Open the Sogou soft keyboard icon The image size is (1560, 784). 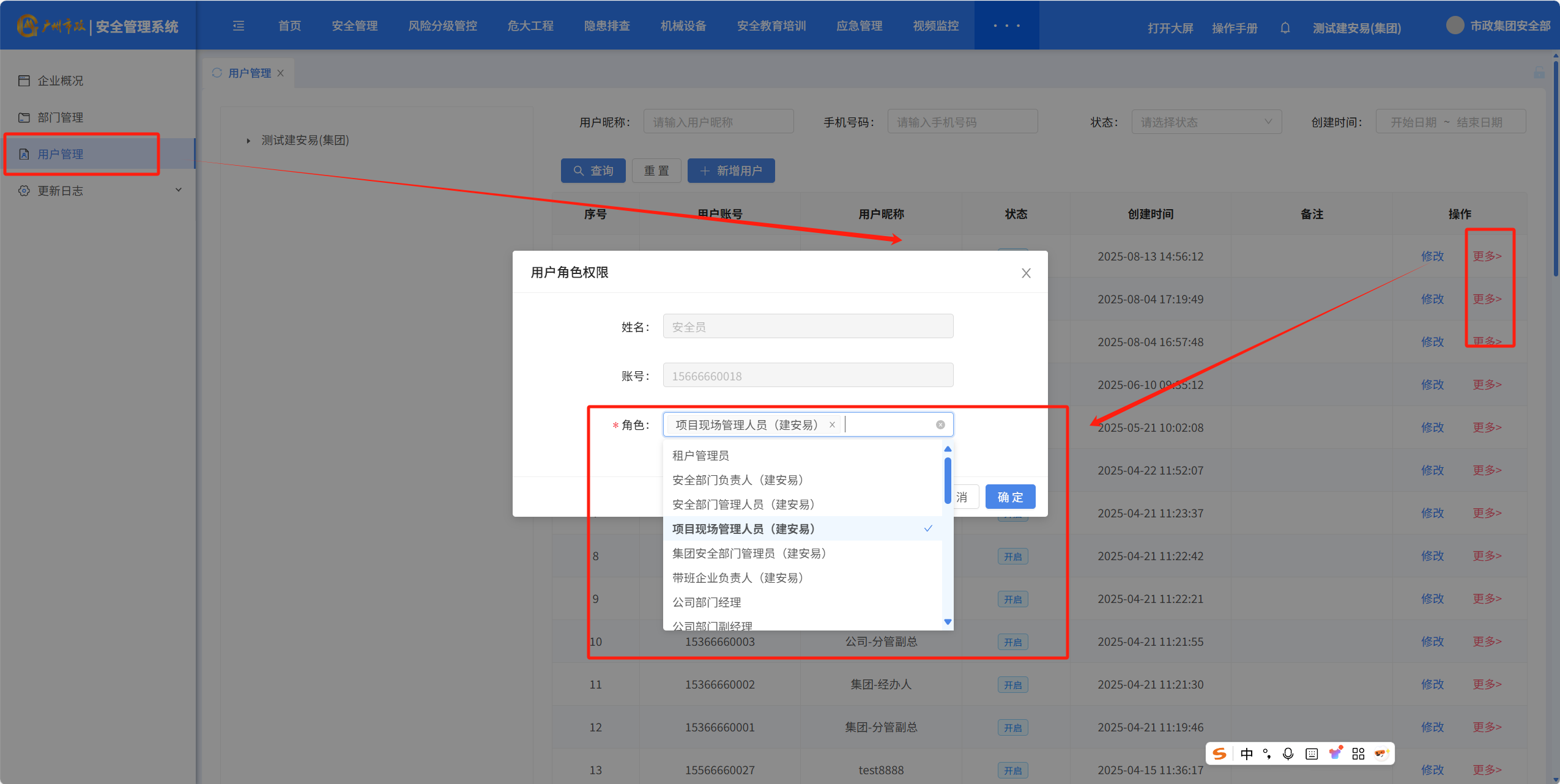coord(1311,753)
